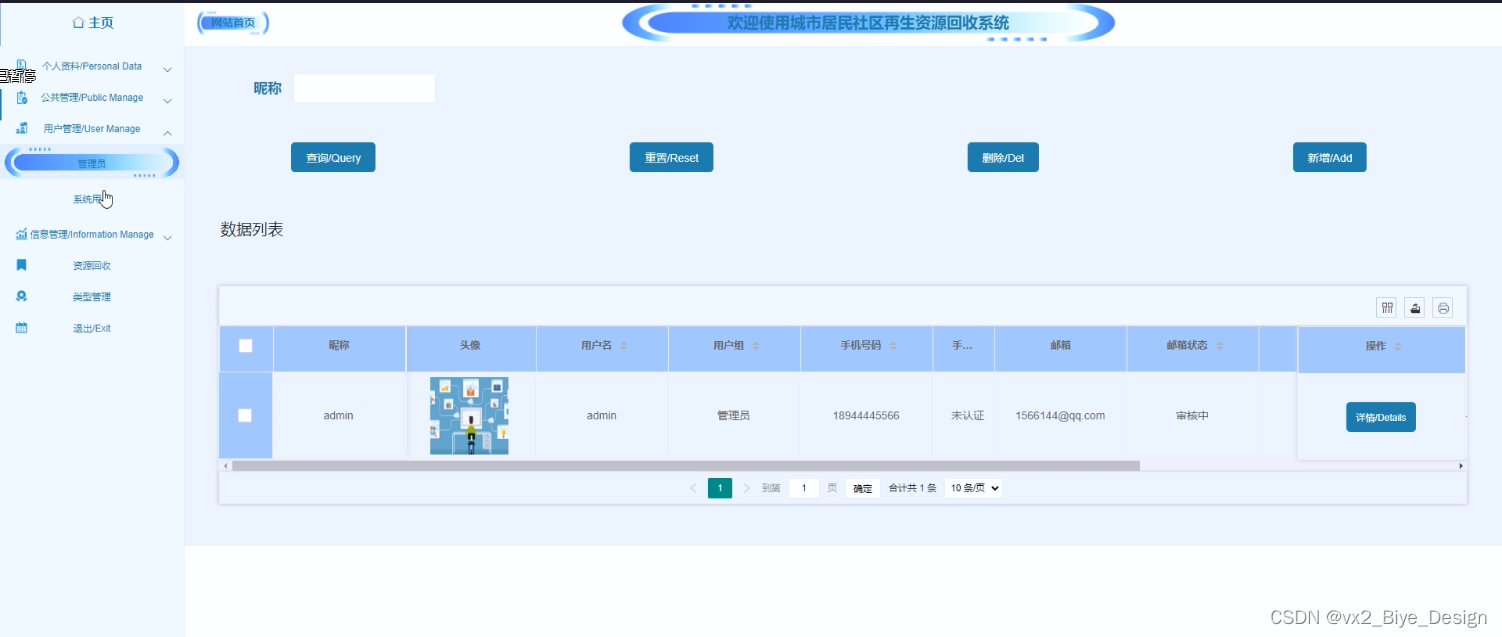Select the 系统用户 menu item
This screenshot has width=1502, height=637.
click(x=92, y=199)
